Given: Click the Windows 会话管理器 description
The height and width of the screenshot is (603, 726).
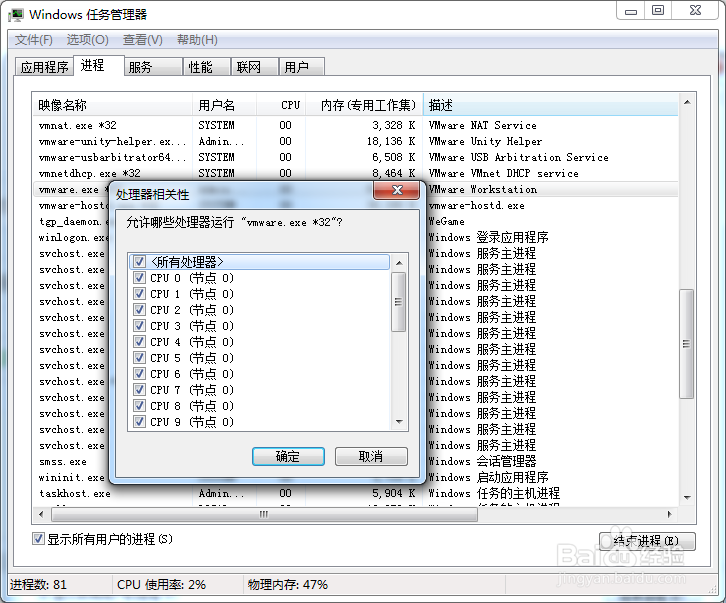Looking at the screenshot, I should tap(482, 462).
